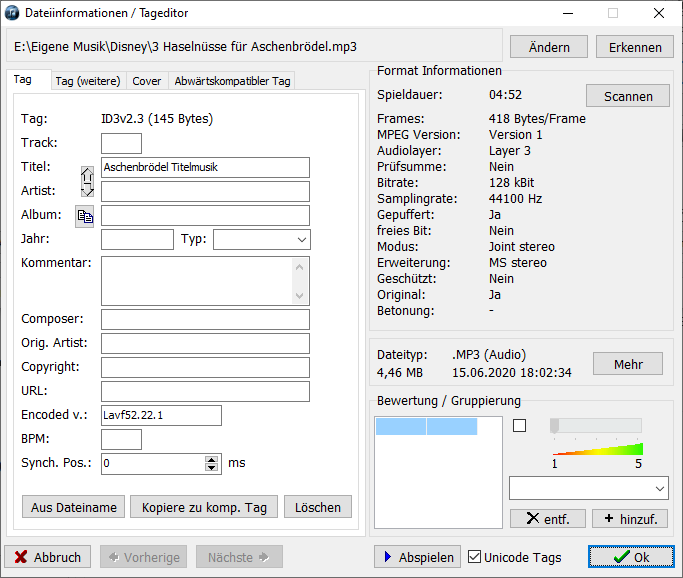Click the rating slider handle

(555, 426)
